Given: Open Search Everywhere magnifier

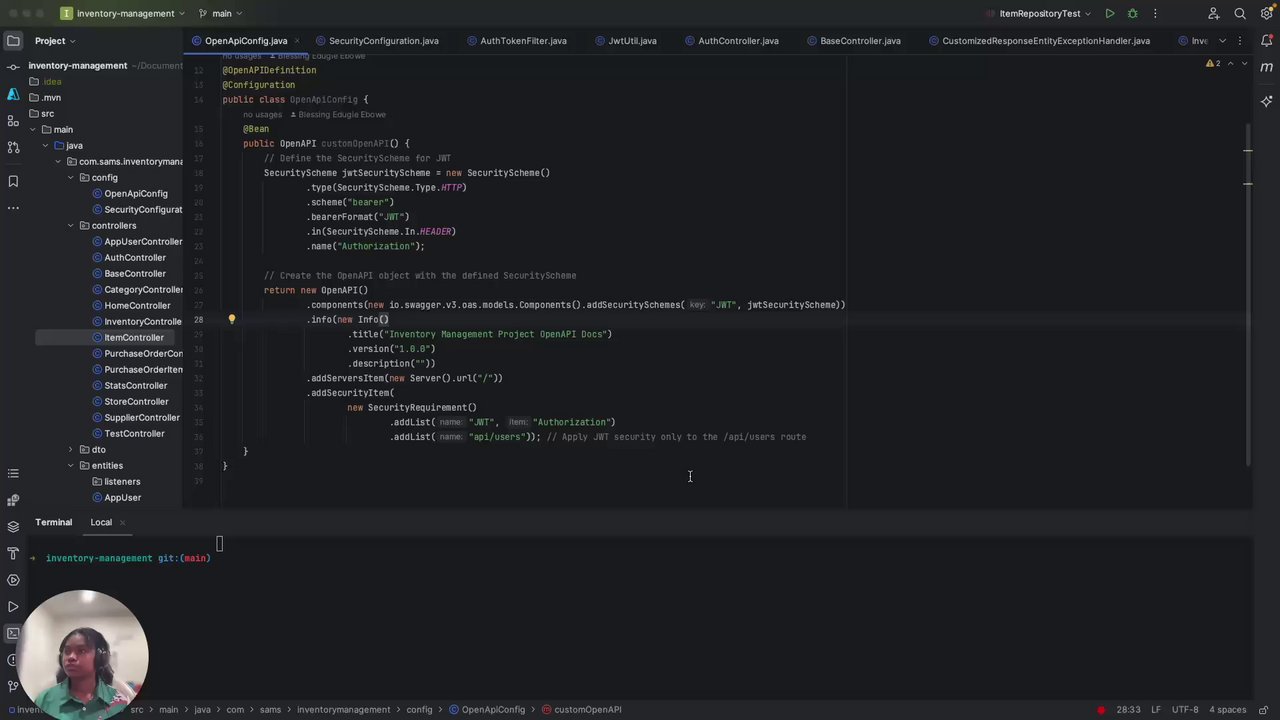Looking at the screenshot, I should 1240,14.
